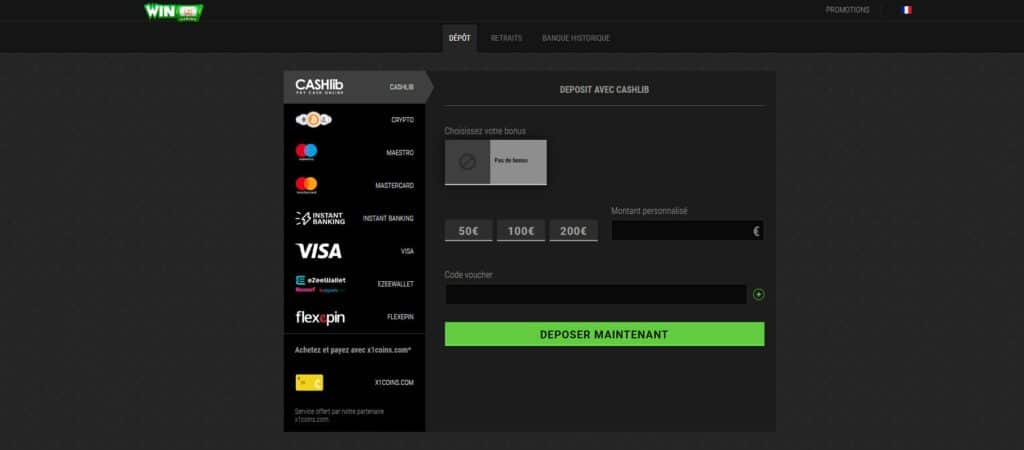
Task: Switch to the Retraits tab
Action: (x=506, y=38)
